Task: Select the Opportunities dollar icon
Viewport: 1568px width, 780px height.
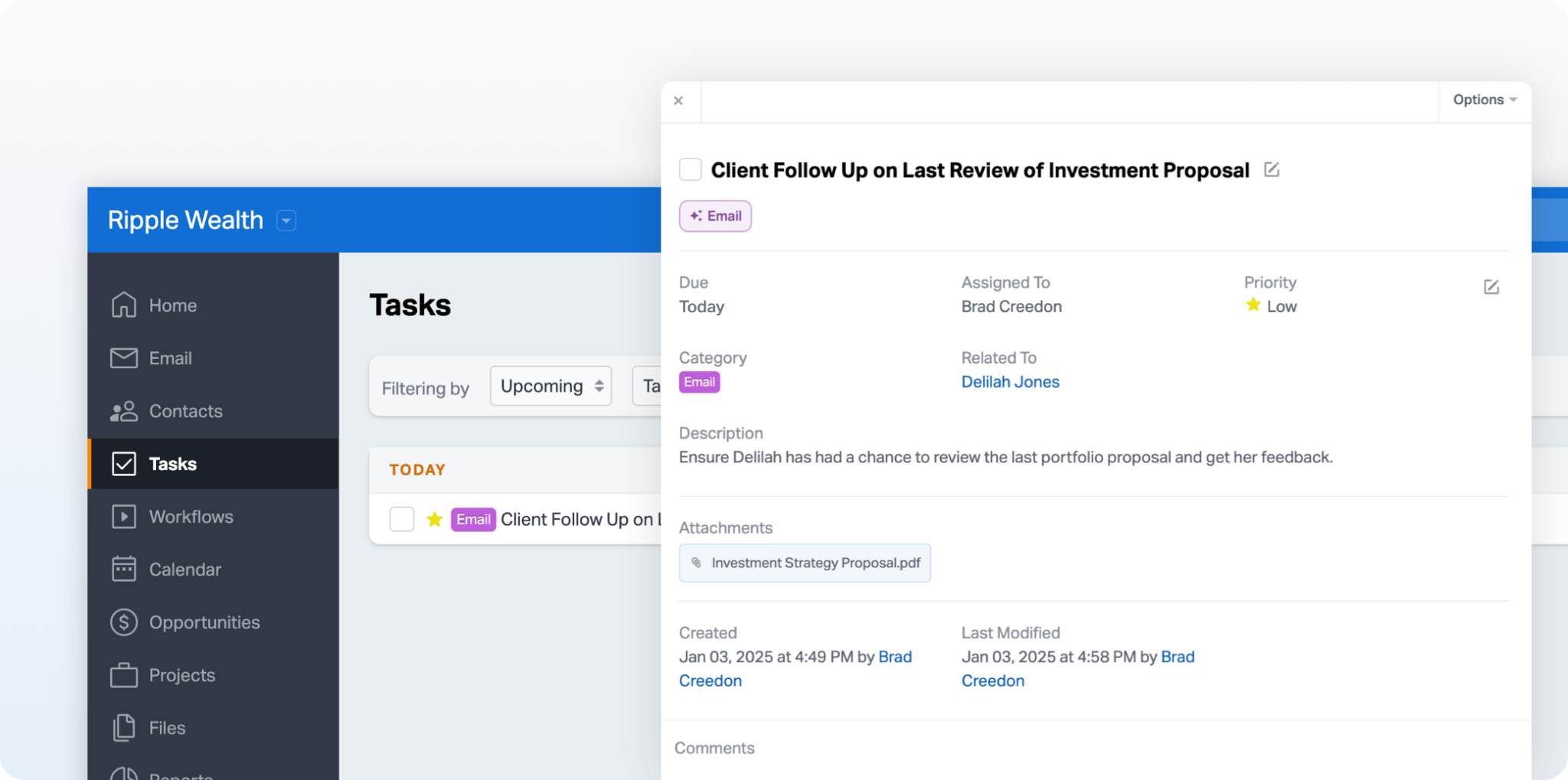Action: point(123,622)
